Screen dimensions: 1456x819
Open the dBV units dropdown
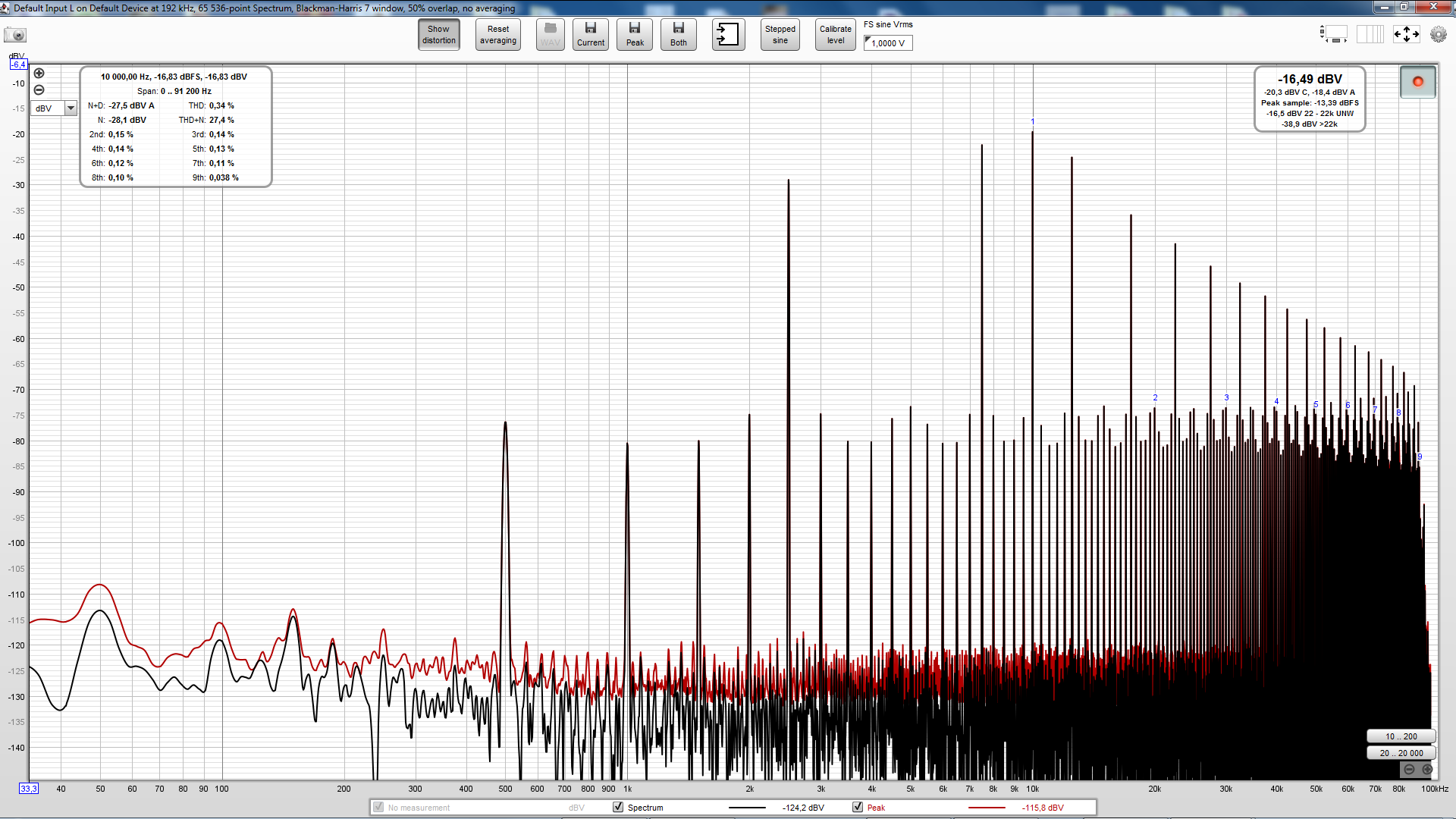coord(47,108)
